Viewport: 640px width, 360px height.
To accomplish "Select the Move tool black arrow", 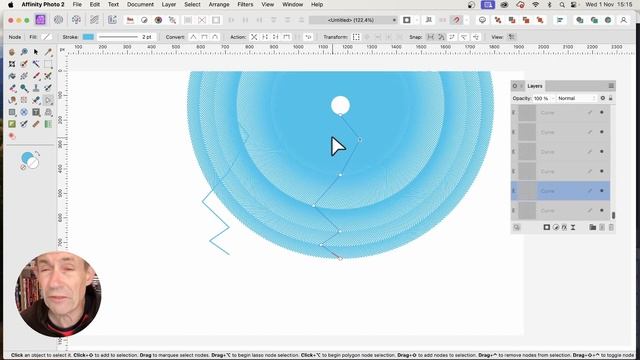I will click(x=36, y=52).
